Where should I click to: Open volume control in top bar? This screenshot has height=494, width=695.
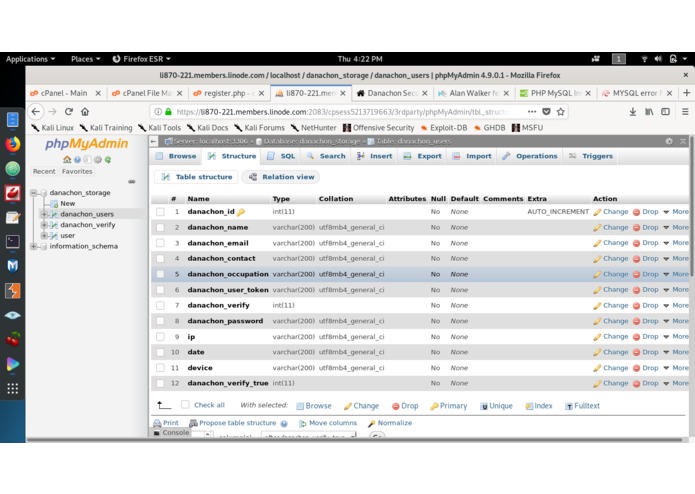[x=658, y=59]
